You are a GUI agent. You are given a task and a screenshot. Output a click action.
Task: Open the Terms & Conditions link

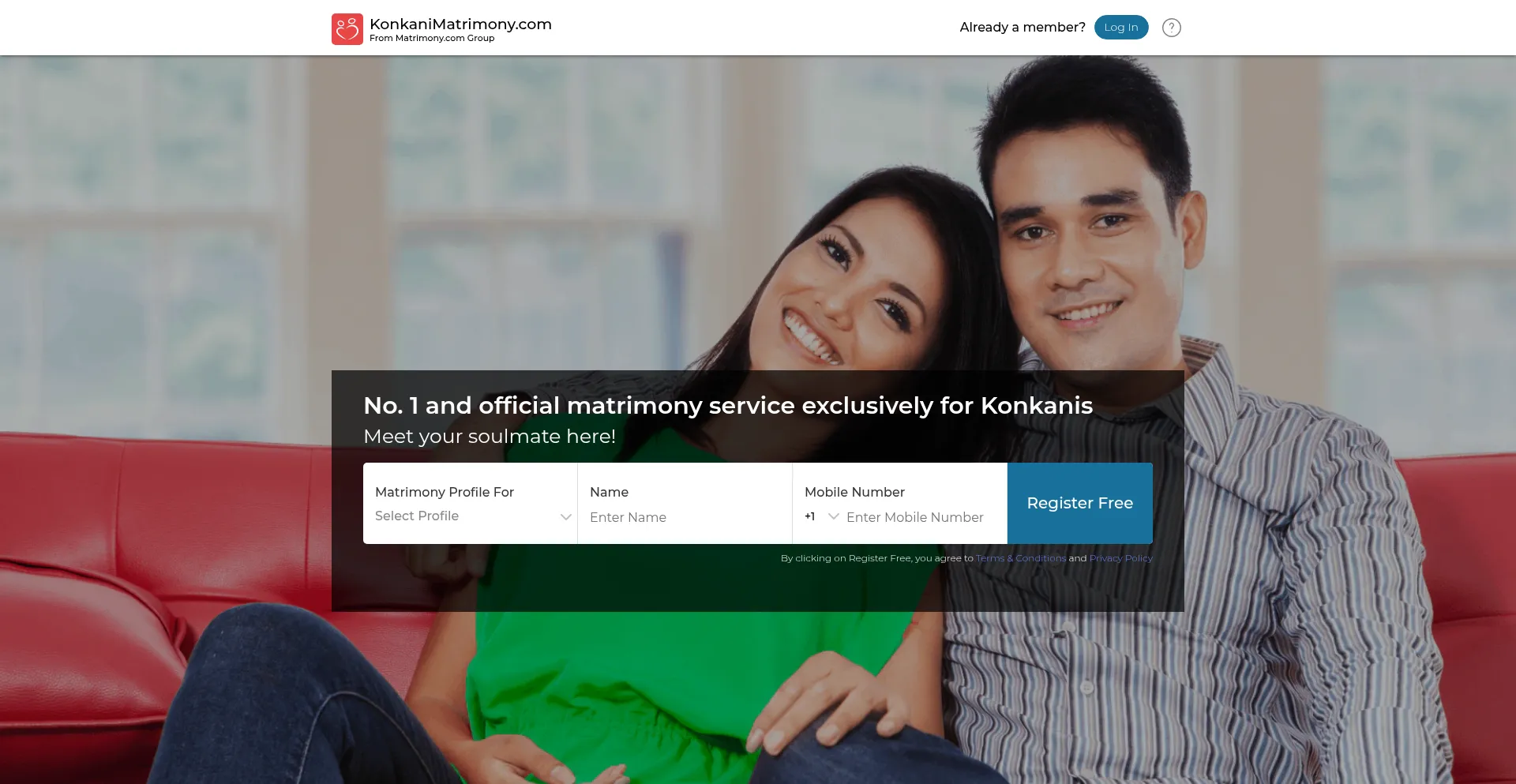(x=1021, y=558)
